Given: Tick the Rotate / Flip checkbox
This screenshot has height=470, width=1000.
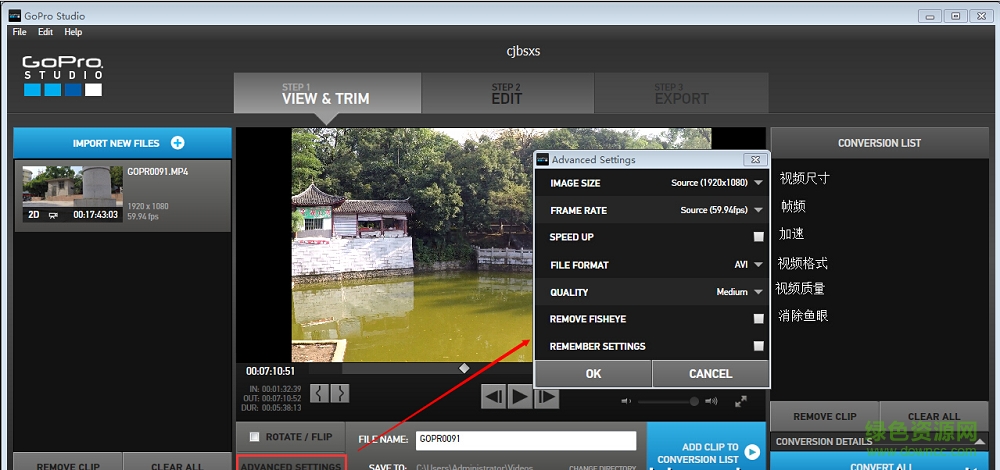Looking at the screenshot, I should coord(254,437).
